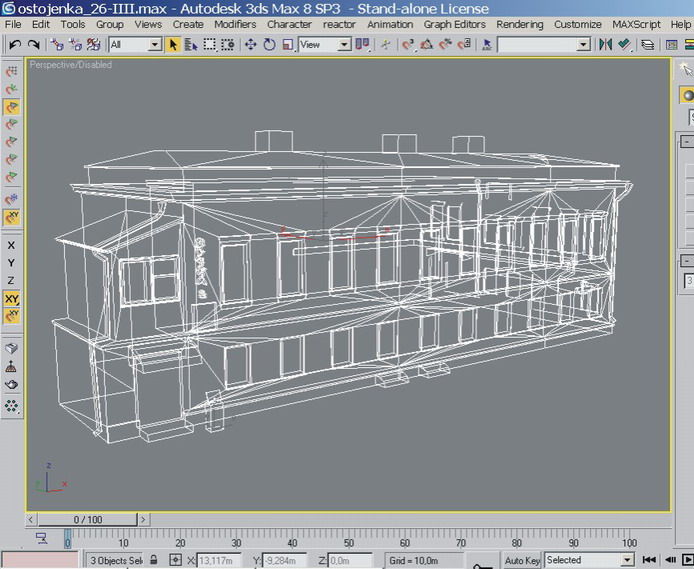
Task: Open the Graph Editors menu
Action: 455,24
